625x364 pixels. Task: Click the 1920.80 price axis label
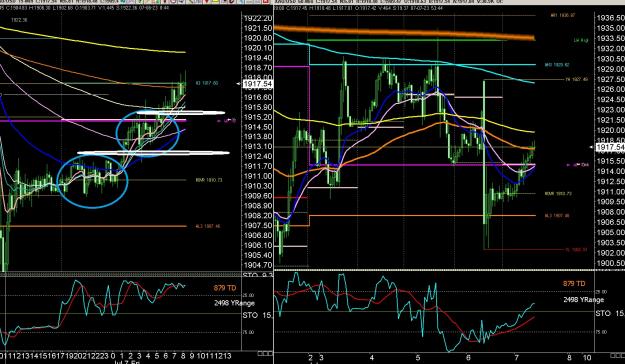click(257, 38)
